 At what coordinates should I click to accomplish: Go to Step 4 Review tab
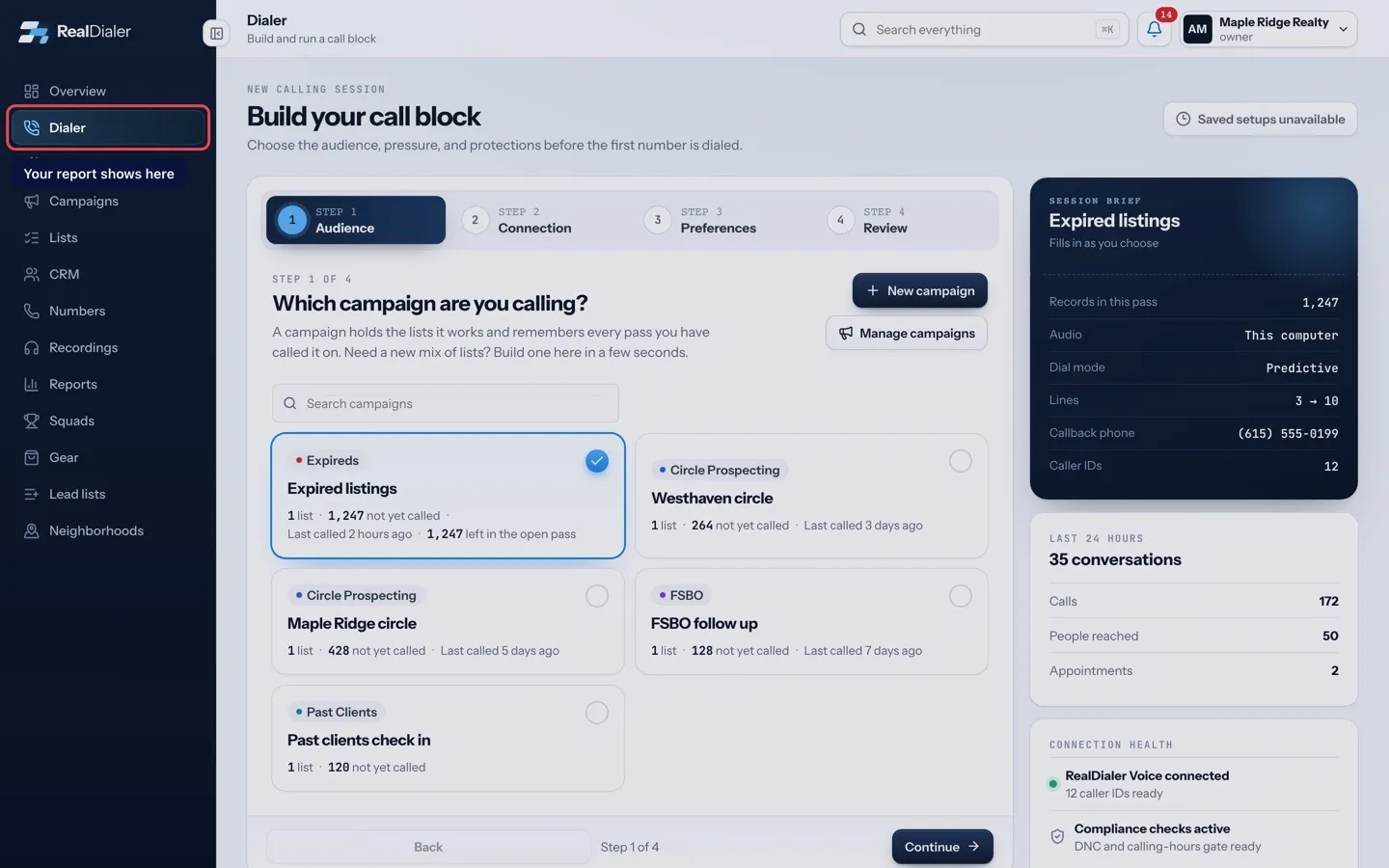point(905,220)
